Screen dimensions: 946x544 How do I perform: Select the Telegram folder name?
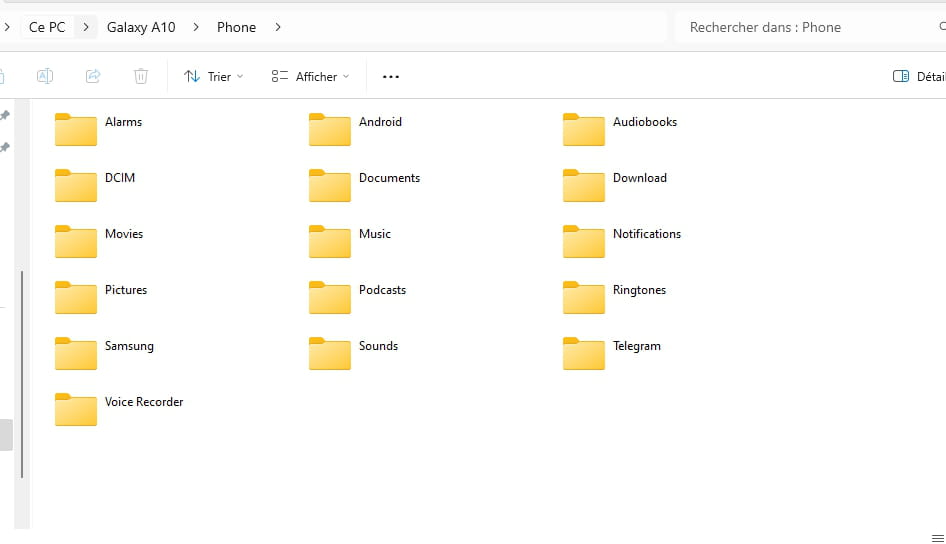(x=636, y=346)
